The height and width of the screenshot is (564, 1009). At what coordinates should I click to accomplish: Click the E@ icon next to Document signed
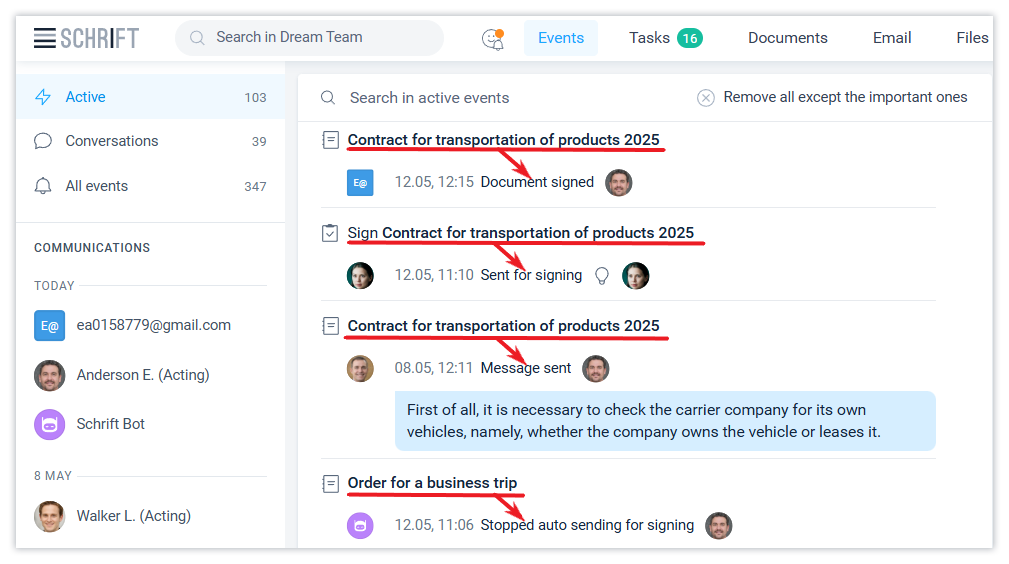(360, 183)
